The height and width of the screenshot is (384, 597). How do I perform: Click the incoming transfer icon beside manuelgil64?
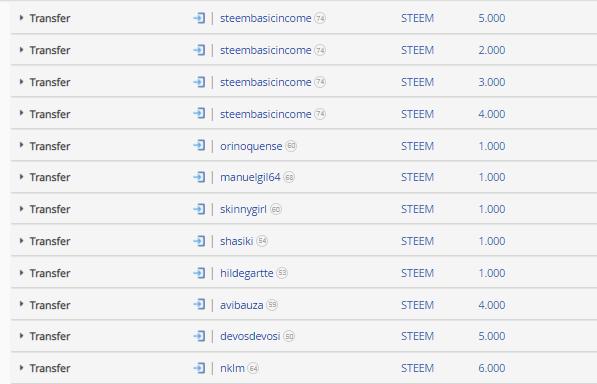tap(199, 177)
